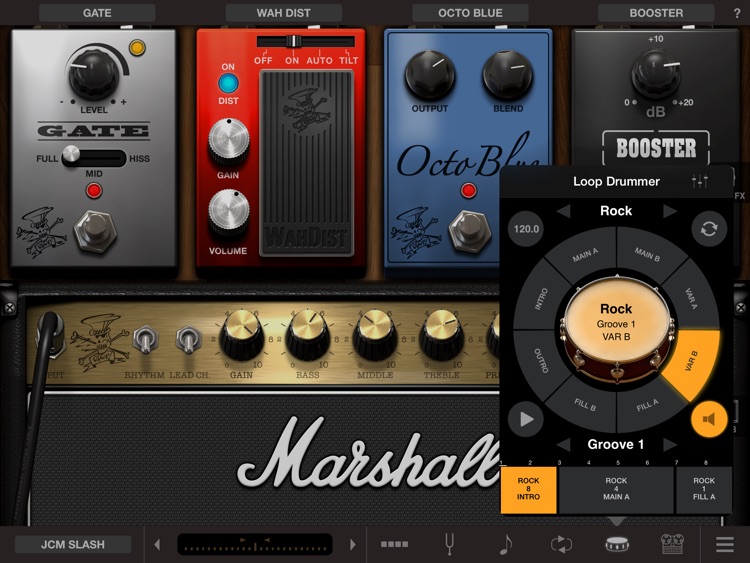
Task: Select the VAR B drum segment
Action: [692, 361]
